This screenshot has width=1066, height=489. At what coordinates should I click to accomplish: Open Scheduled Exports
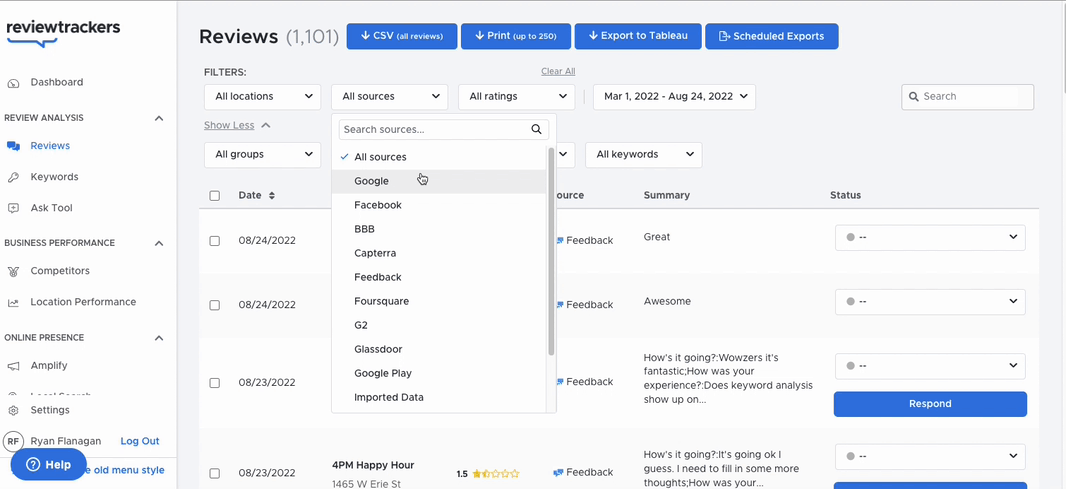click(x=772, y=36)
